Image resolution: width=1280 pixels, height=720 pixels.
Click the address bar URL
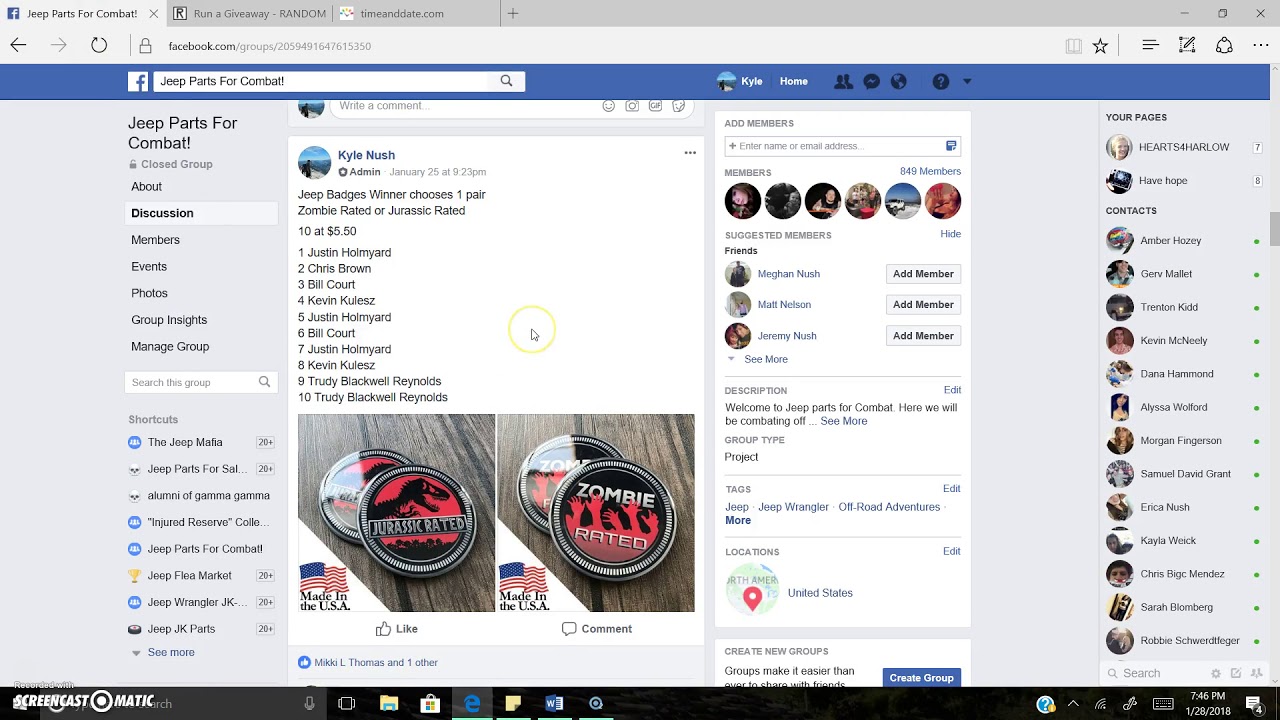point(270,46)
